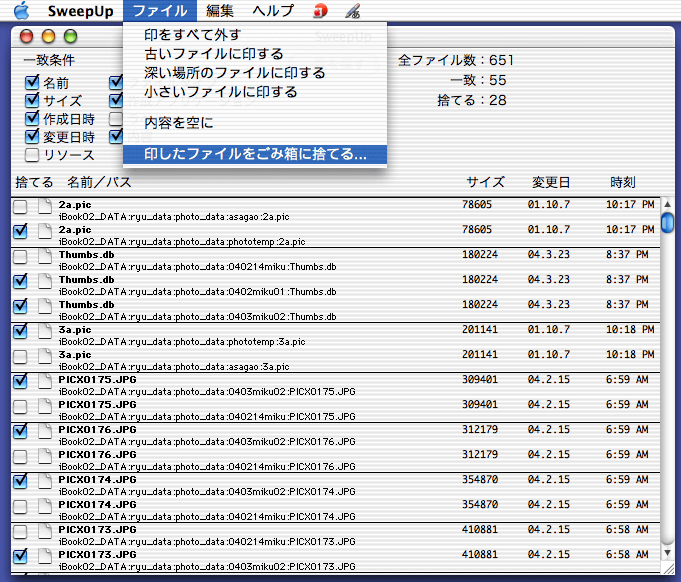This screenshot has width=681, height=582.
Task: Click file icon of Thumbs.db in 040214miku
Action: [45, 257]
